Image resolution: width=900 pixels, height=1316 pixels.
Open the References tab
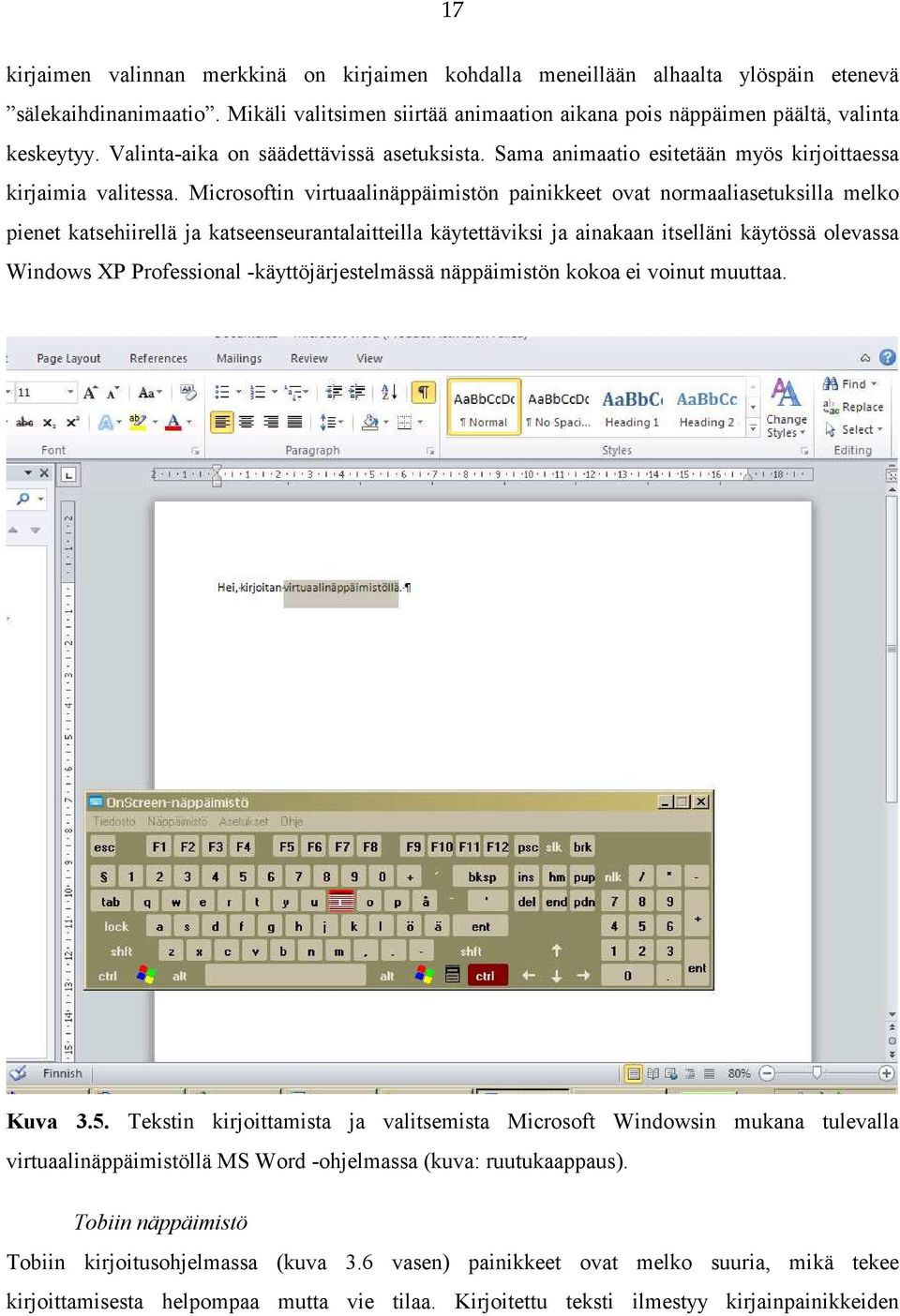[x=158, y=358]
